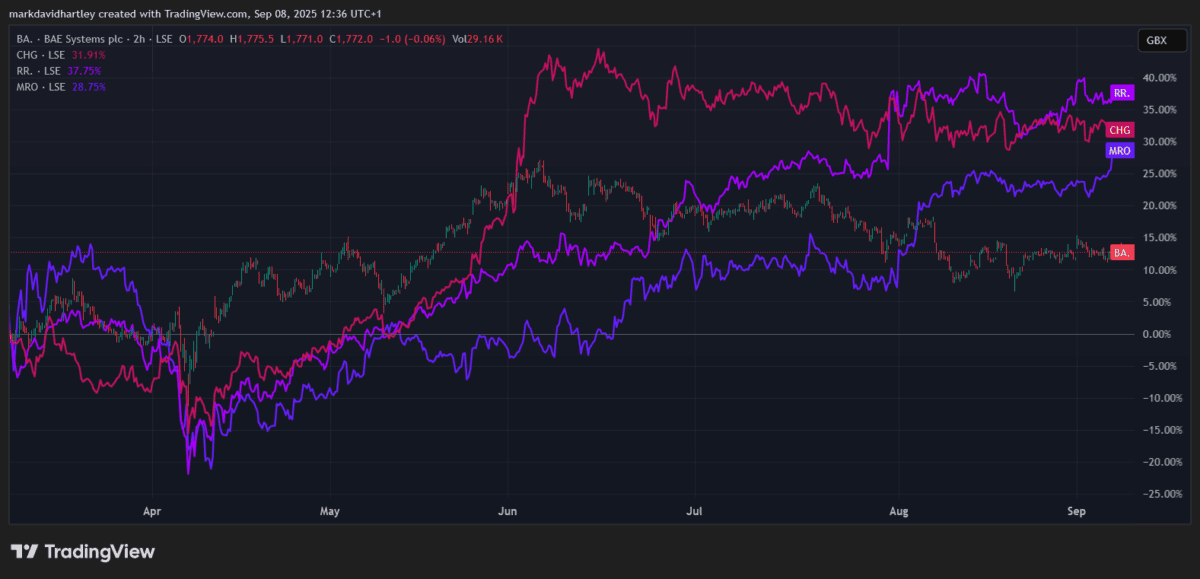Click the Jun label on time axis
Viewport: 1200px width, 579px height.
[x=506, y=511]
